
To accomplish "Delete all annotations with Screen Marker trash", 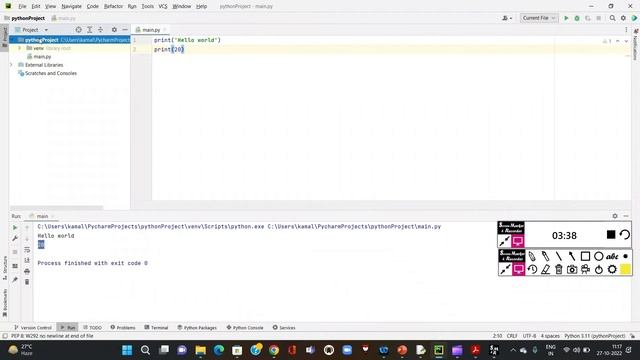I will 559,269.
